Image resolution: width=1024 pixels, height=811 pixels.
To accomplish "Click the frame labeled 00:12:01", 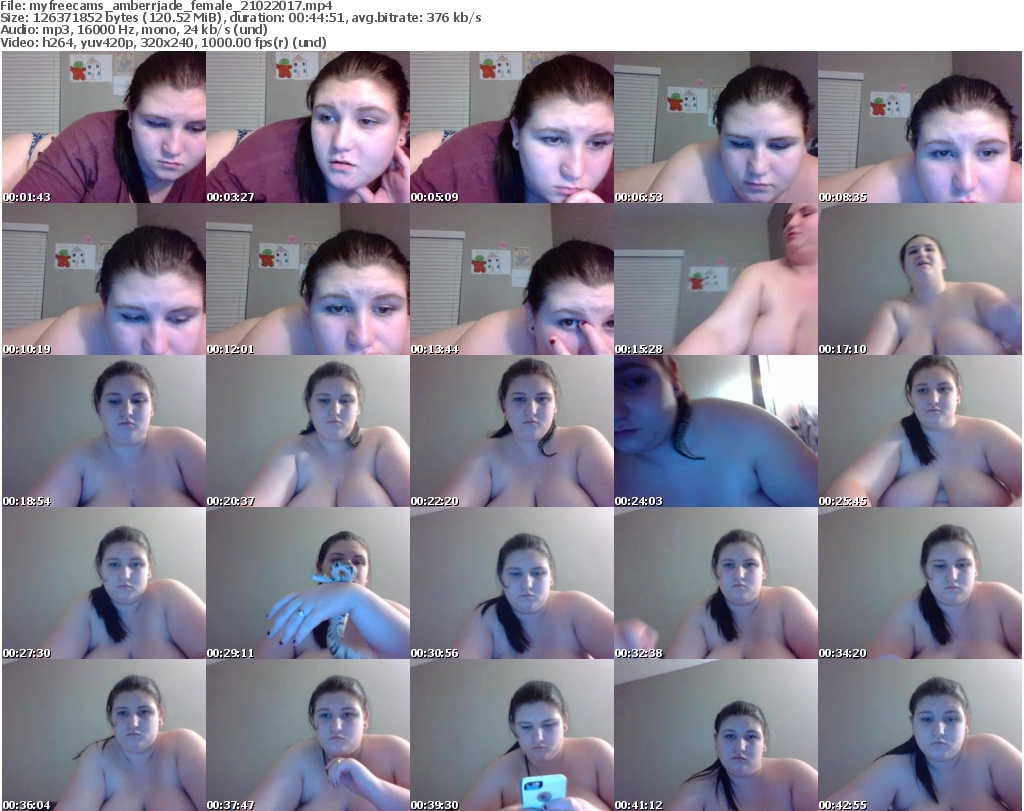I will pos(308,279).
